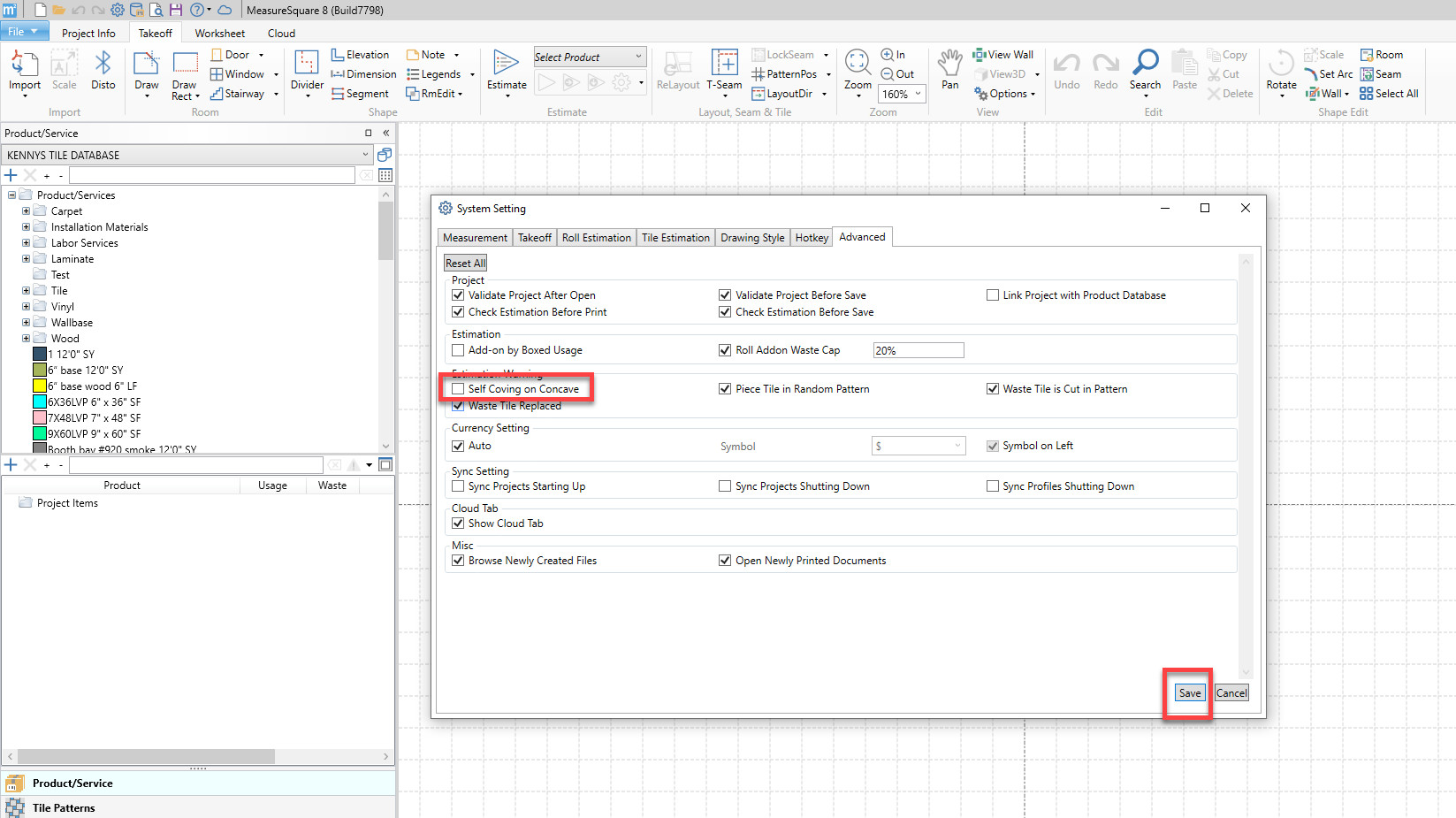This screenshot has width=1456, height=818.
Task: Run the Estimate tool
Action: click(x=507, y=71)
